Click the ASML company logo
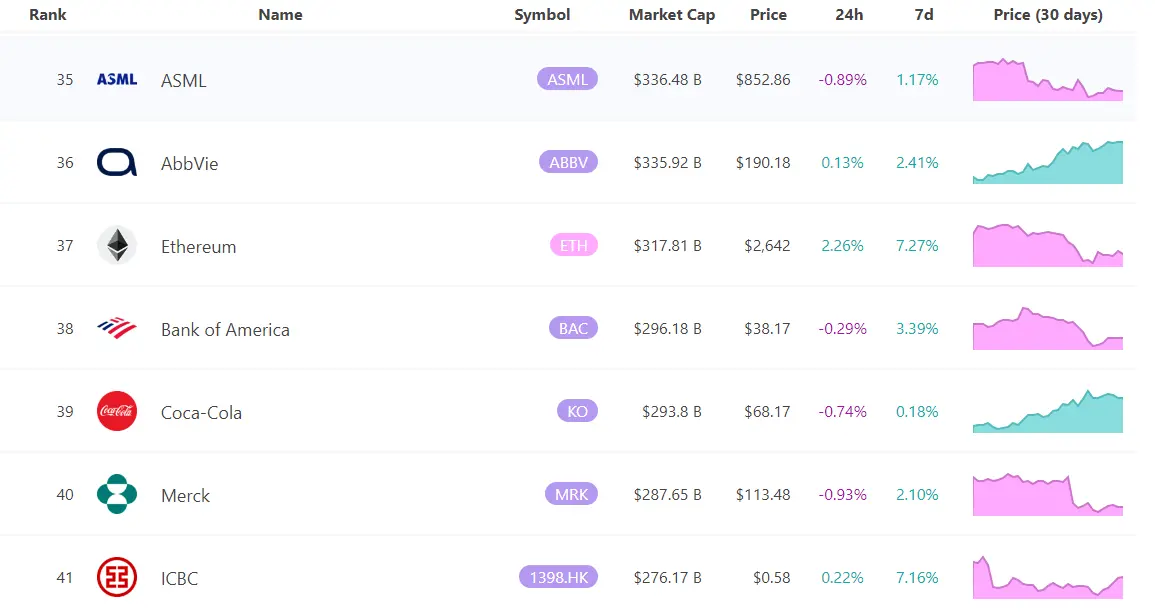This screenshot has width=1155, height=616. tap(117, 79)
